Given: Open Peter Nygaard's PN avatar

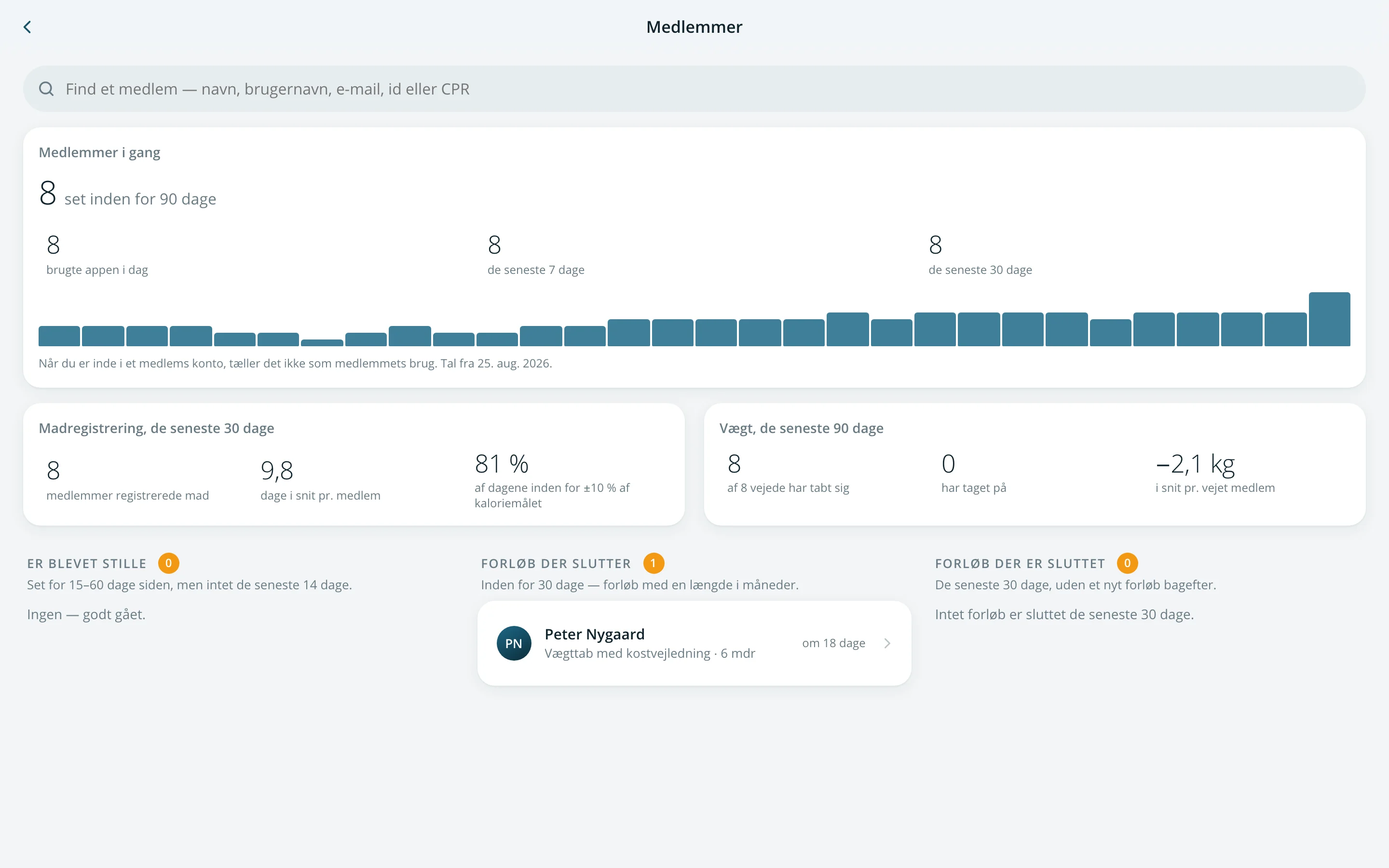Looking at the screenshot, I should pos(514,643).
